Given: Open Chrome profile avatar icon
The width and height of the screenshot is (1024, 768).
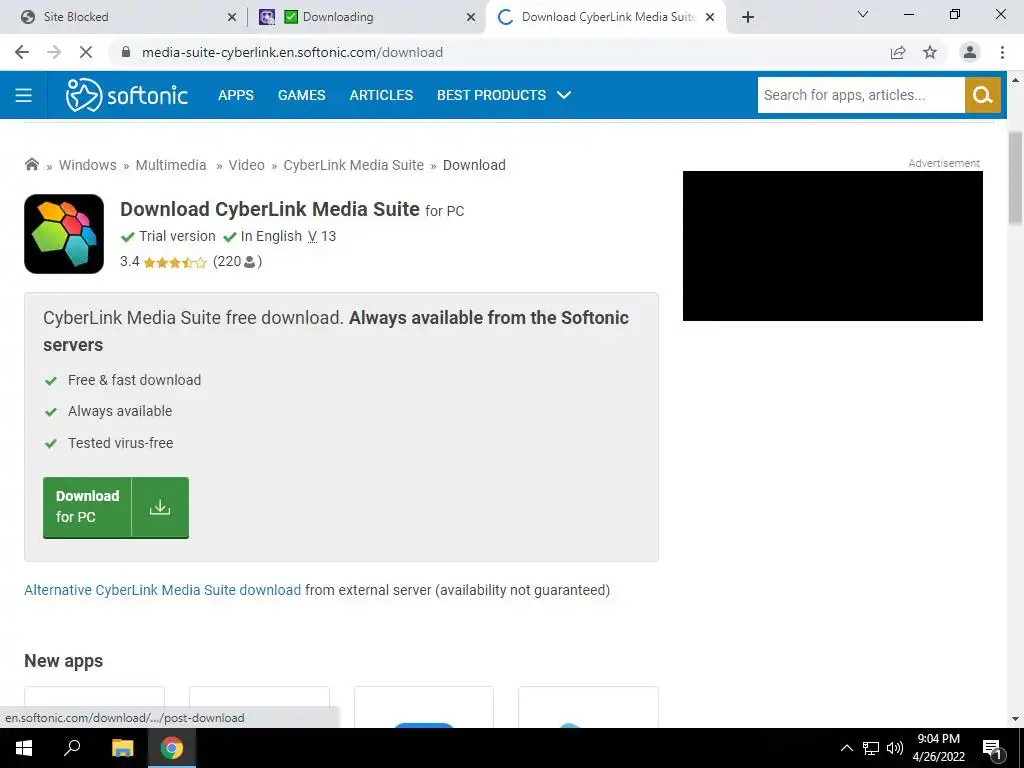Looking at the screenshot, I should coord(970,52).
